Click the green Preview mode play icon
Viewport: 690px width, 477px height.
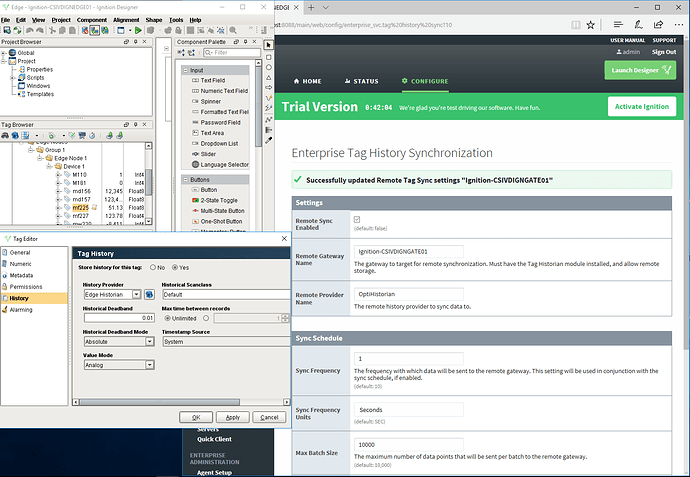(x=138, y=30)
